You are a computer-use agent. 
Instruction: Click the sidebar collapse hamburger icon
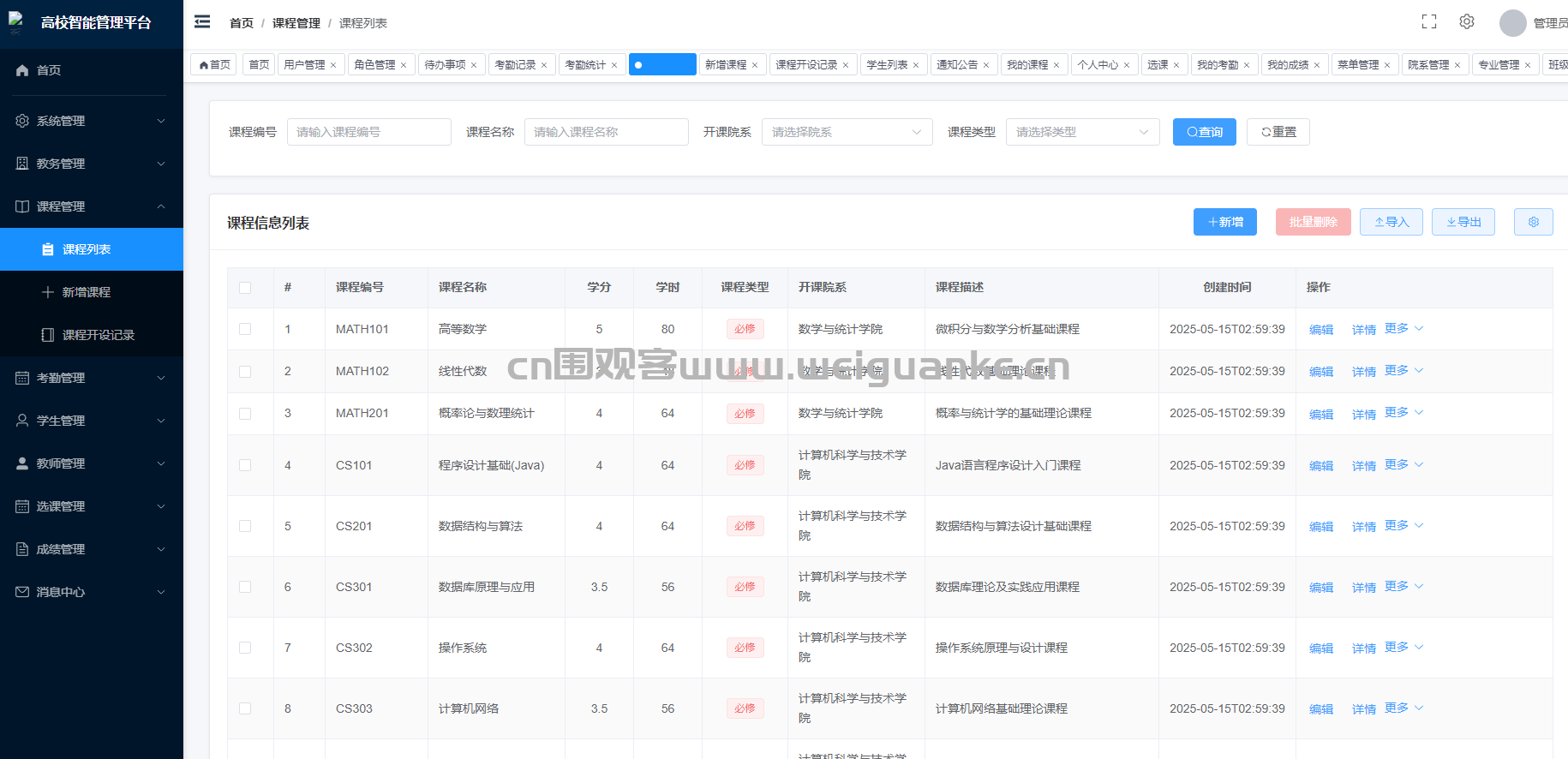tap(202, 22)
